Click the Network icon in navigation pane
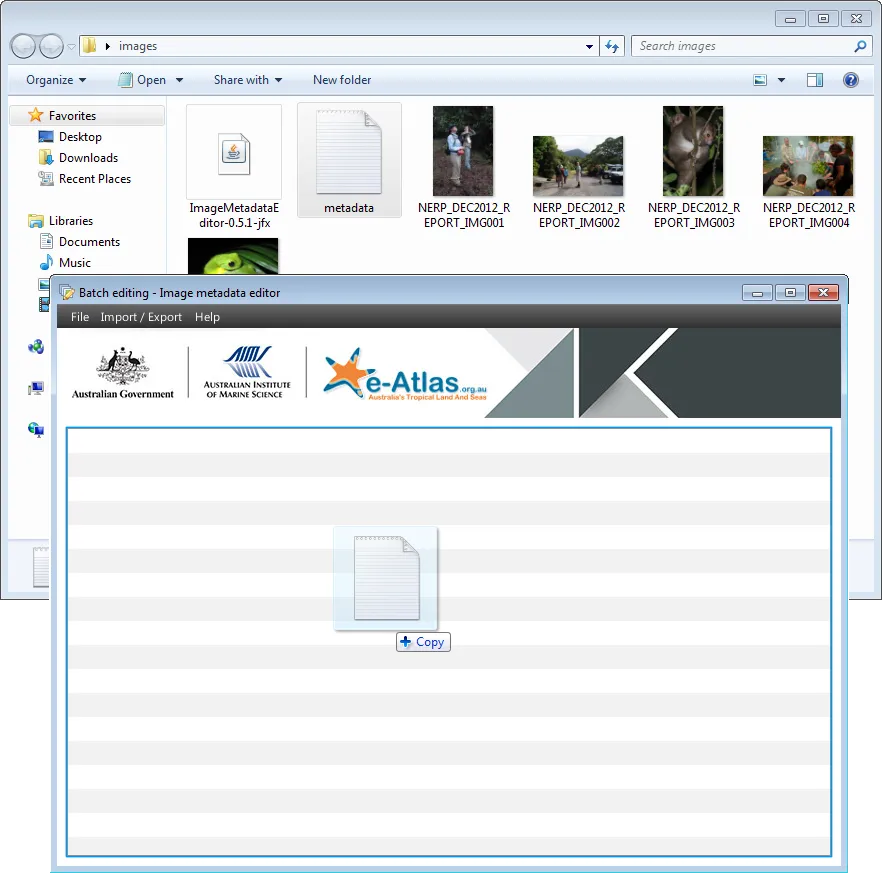This screenshot has width=882, height=873. [36, 430]
